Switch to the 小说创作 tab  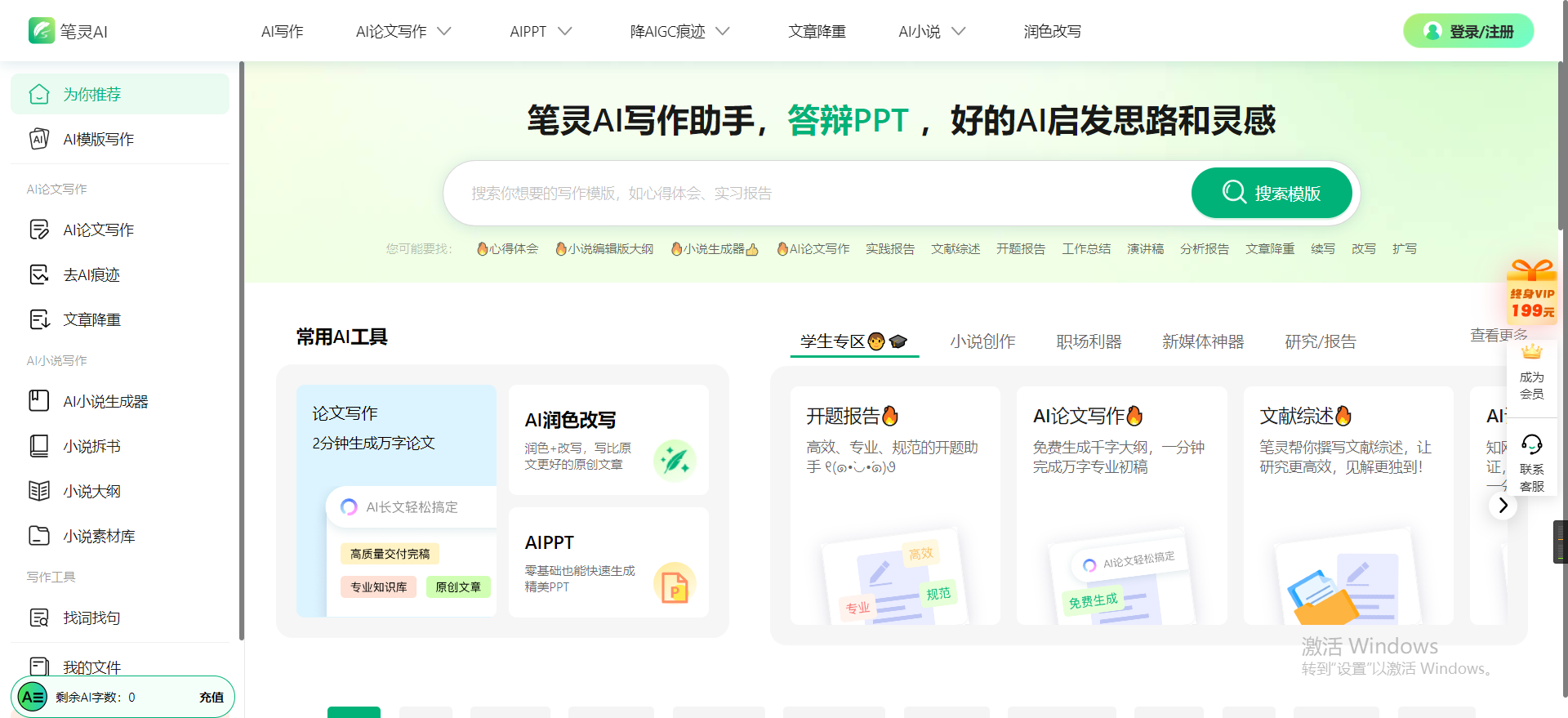[982, 341]
